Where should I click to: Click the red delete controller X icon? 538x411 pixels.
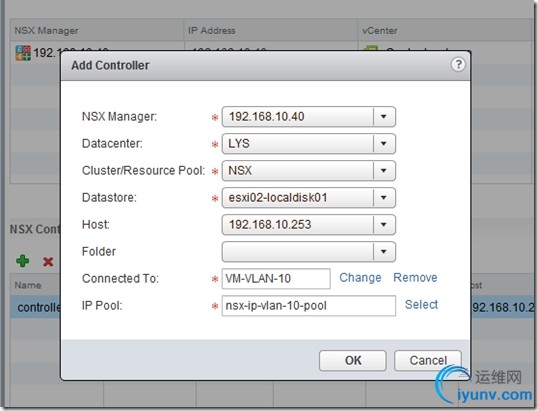click(x=48, y=262)
